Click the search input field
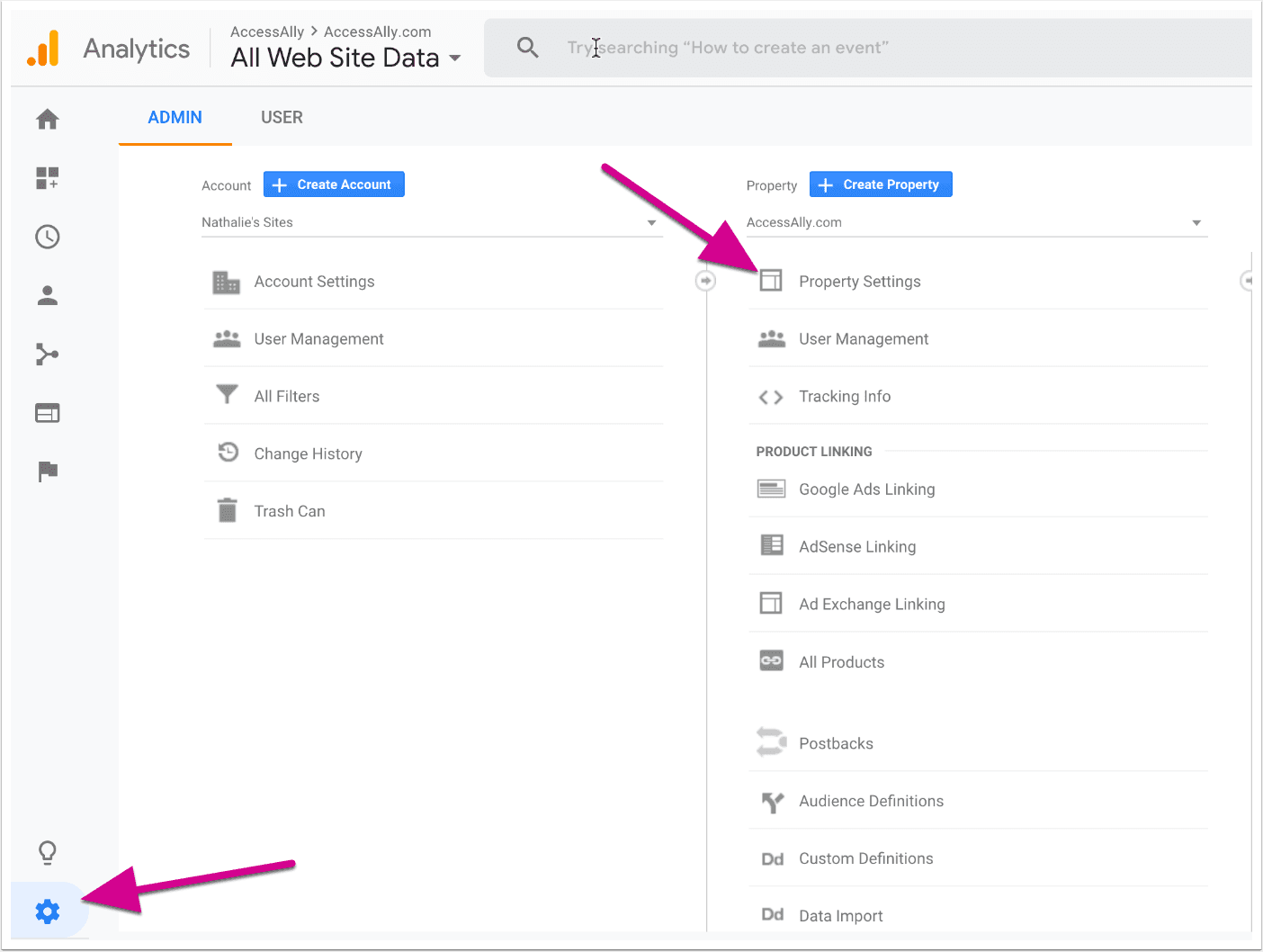The image size is (1263, 952). coord(868,48)
